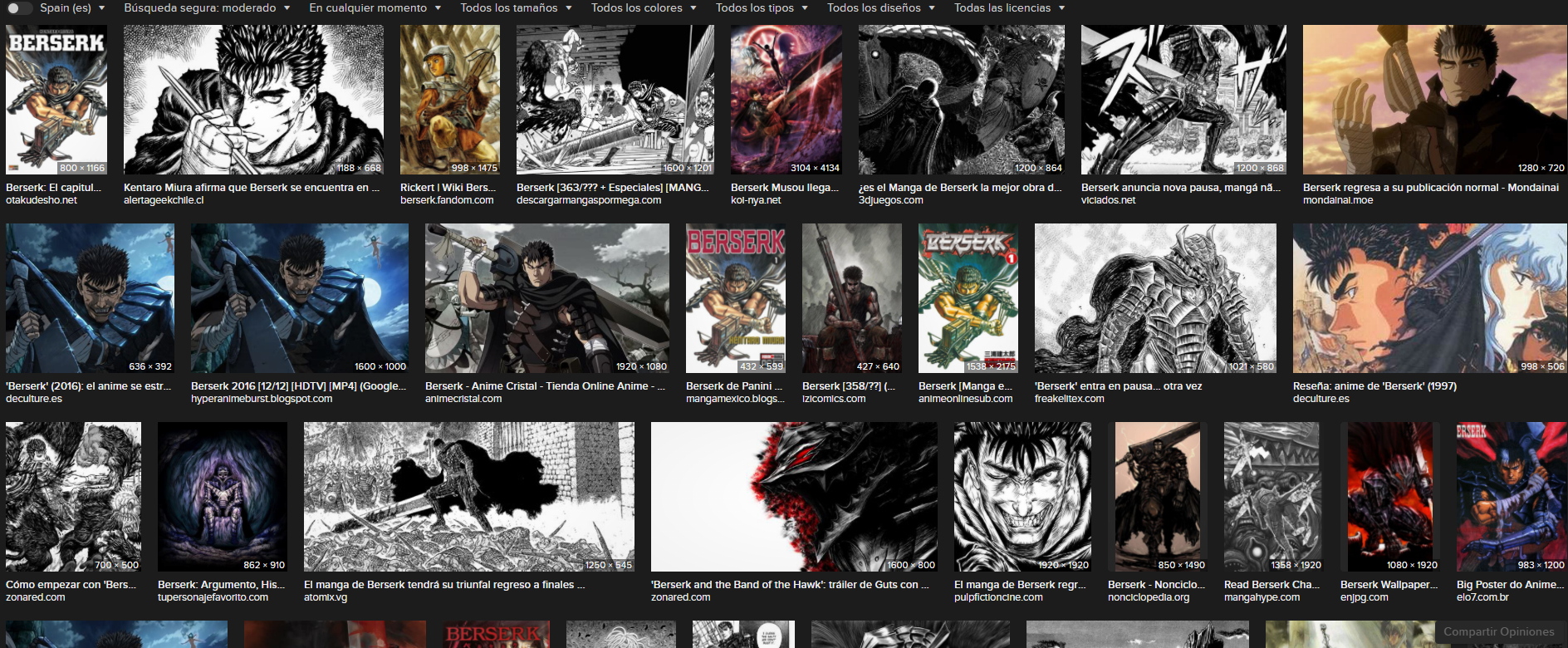Viewport: 1568px width, 648px height.
Task: Click the elo7.com.br source text
Action: 1482,597
